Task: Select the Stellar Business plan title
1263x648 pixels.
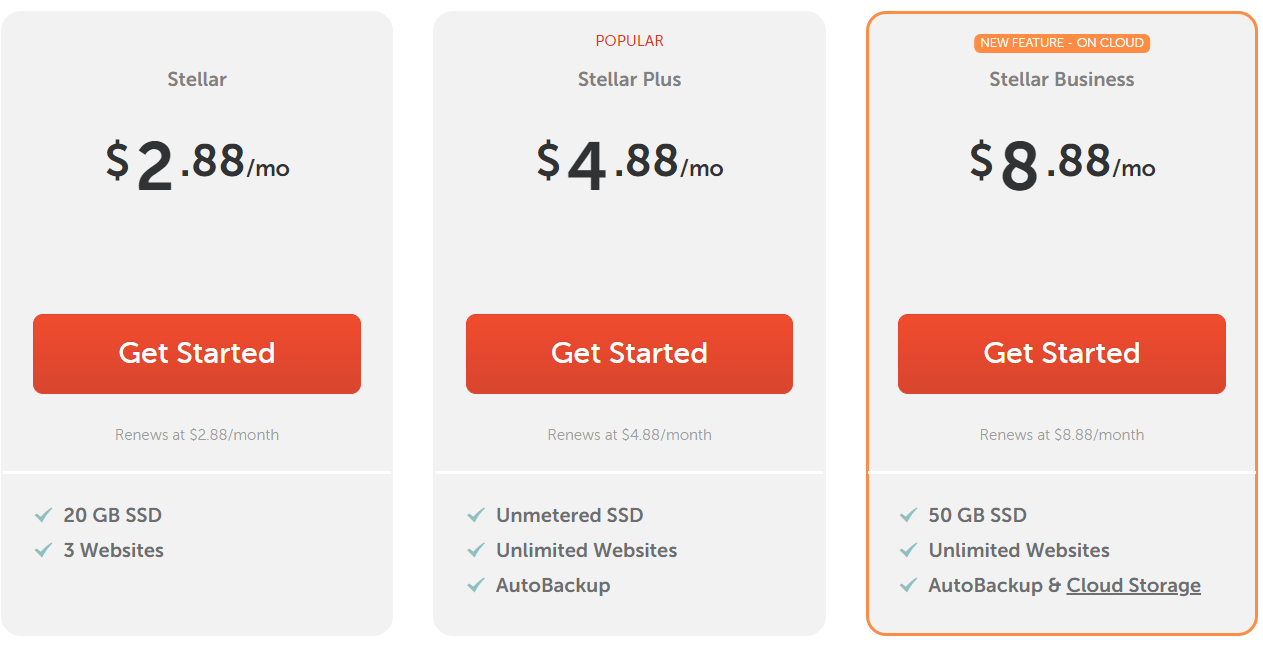Action: click(x=1062, y=79)
